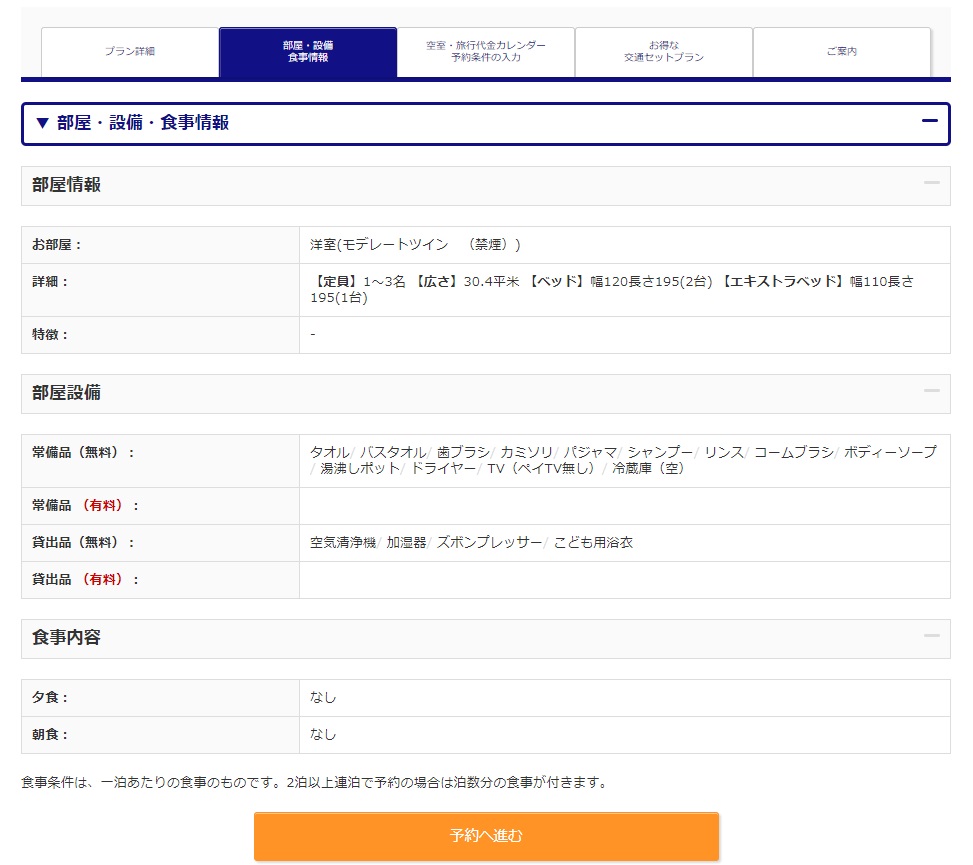Open the お得な交通セットプラン tab
Image resolution: width=973 pixels, height=865 pixels.
663,51
